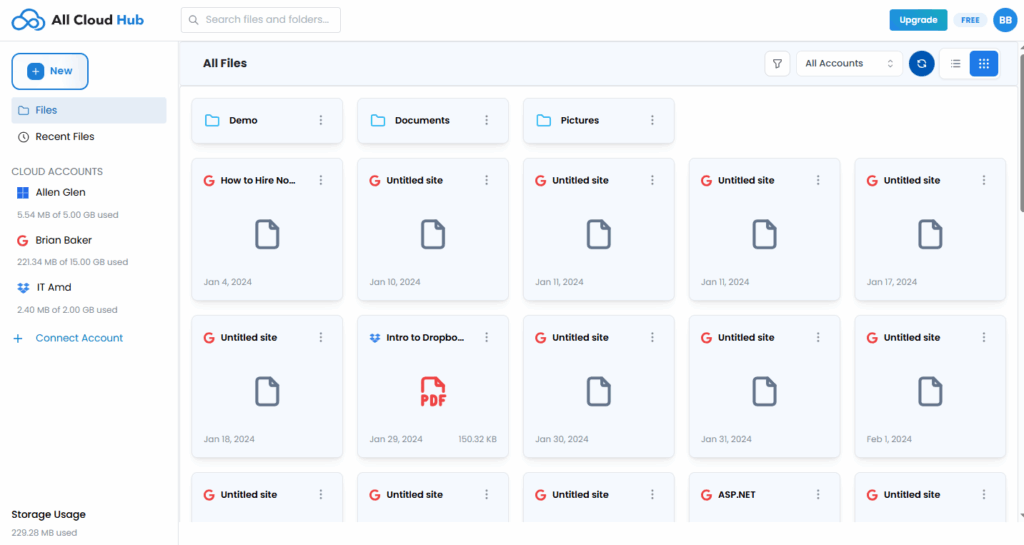Click the 150.32 KB size label
Image resolution: width=1024 pixels, height=545 pixels.
coord(477,439)
